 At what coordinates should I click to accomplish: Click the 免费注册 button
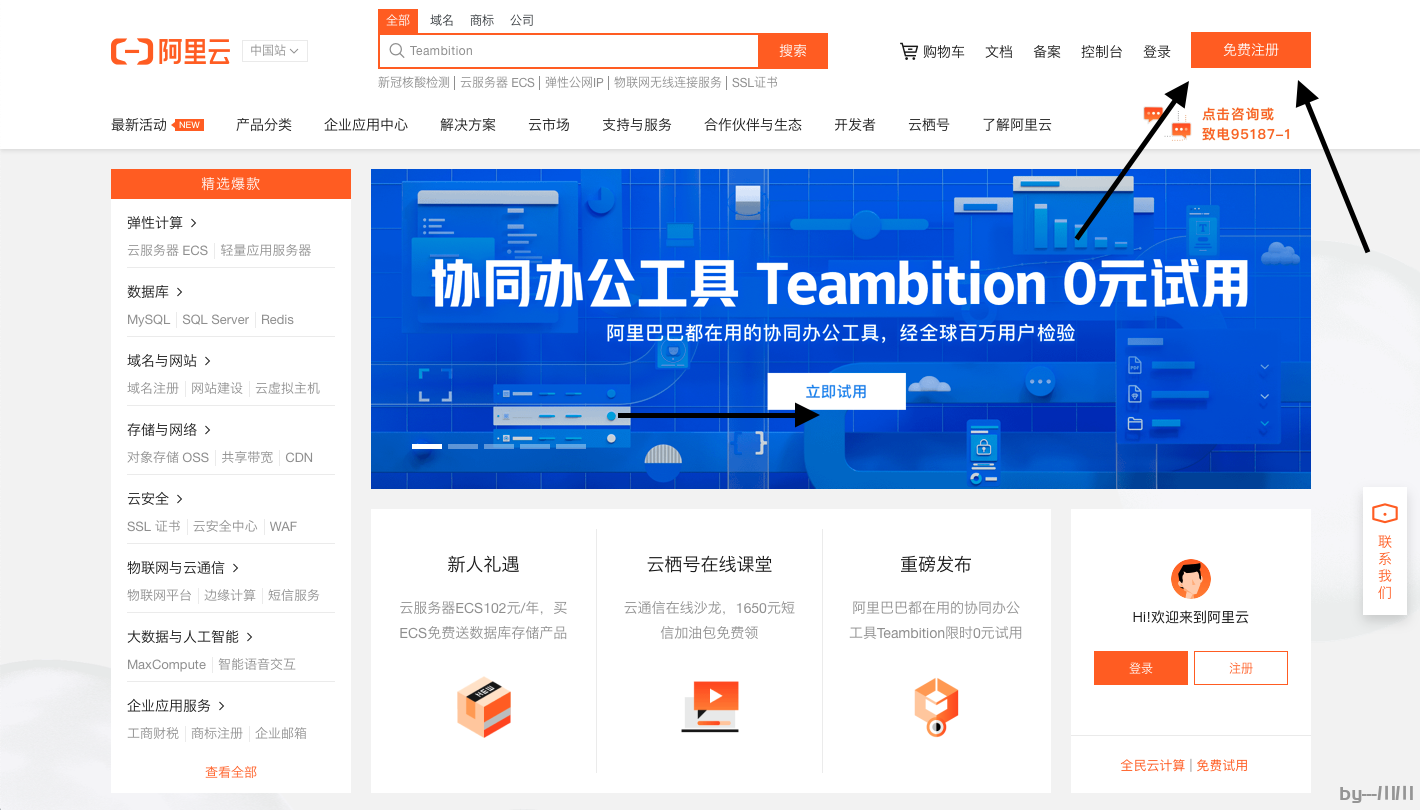click(x=1251, y=50)
